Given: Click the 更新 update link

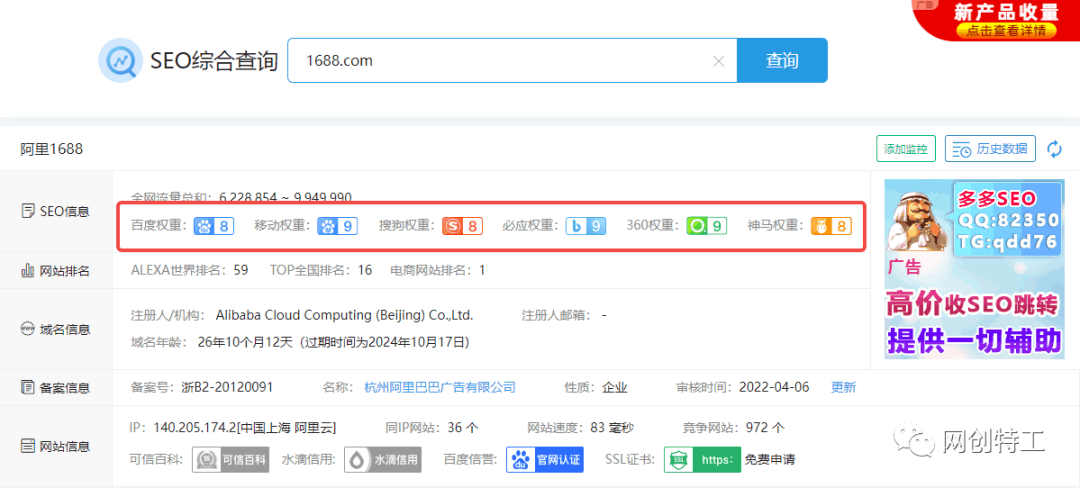Looking at the screenshot, I should coord(844,388).
